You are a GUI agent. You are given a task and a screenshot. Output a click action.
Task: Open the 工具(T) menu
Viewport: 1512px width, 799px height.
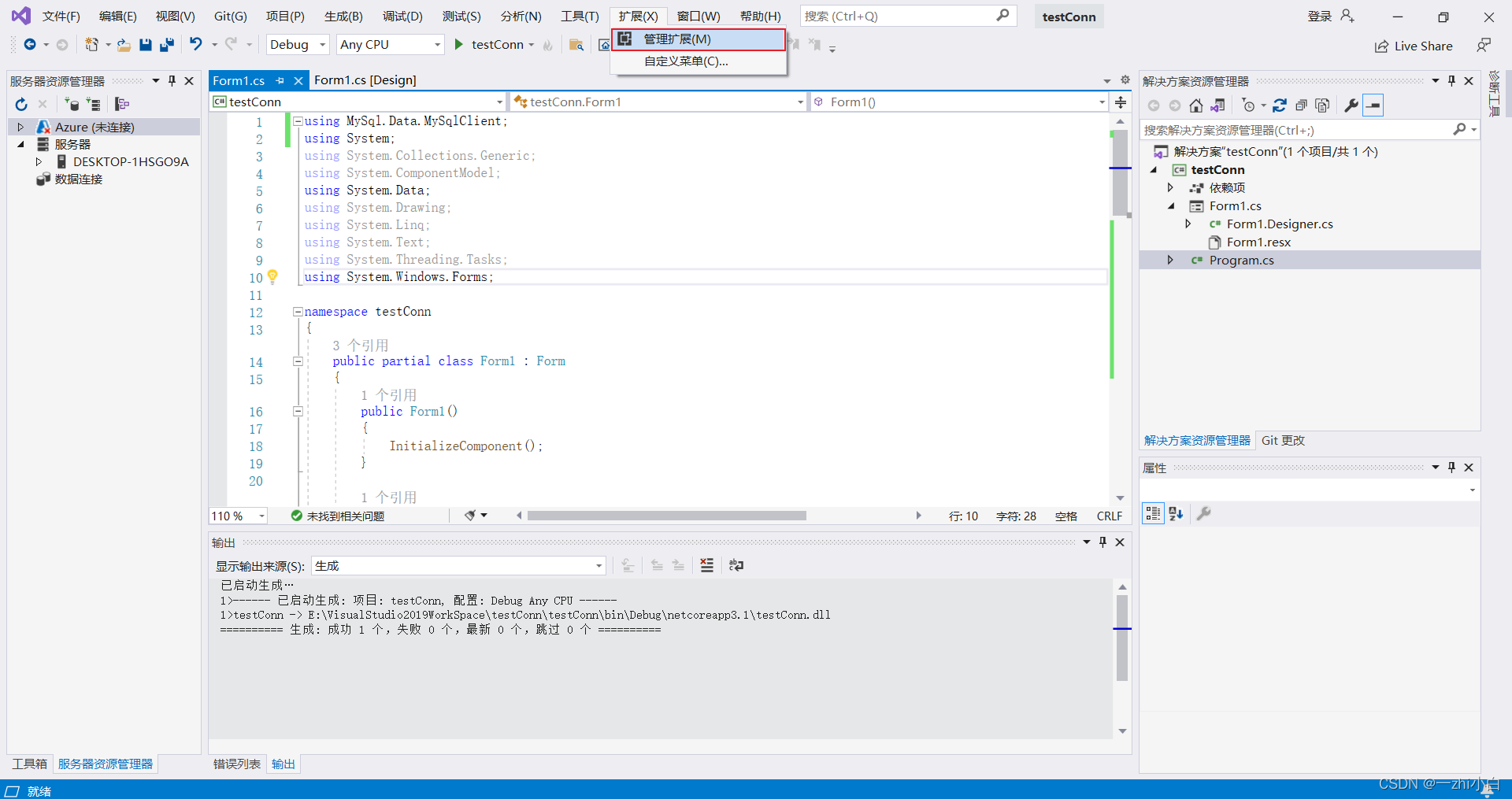click(580, 17)
